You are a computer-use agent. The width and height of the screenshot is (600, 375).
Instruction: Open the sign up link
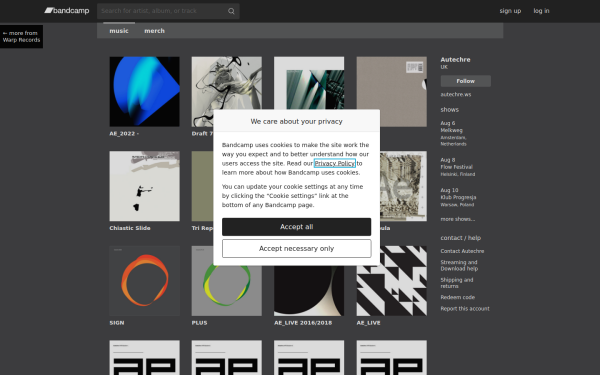click(x=510, y=11)
